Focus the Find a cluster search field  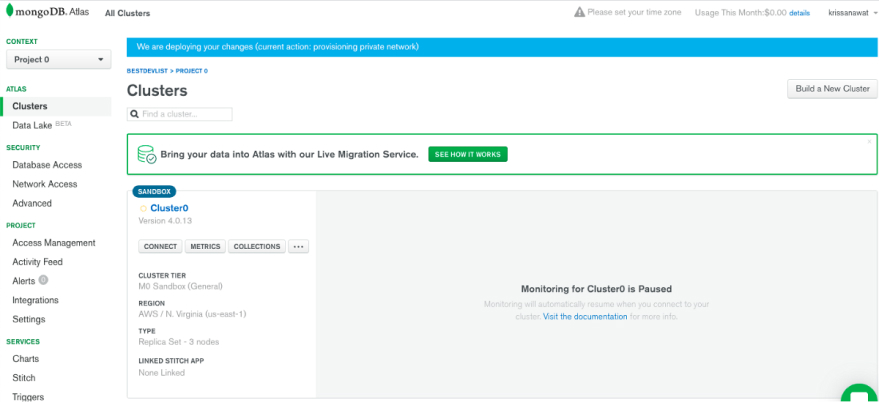[x=180, y=114]
